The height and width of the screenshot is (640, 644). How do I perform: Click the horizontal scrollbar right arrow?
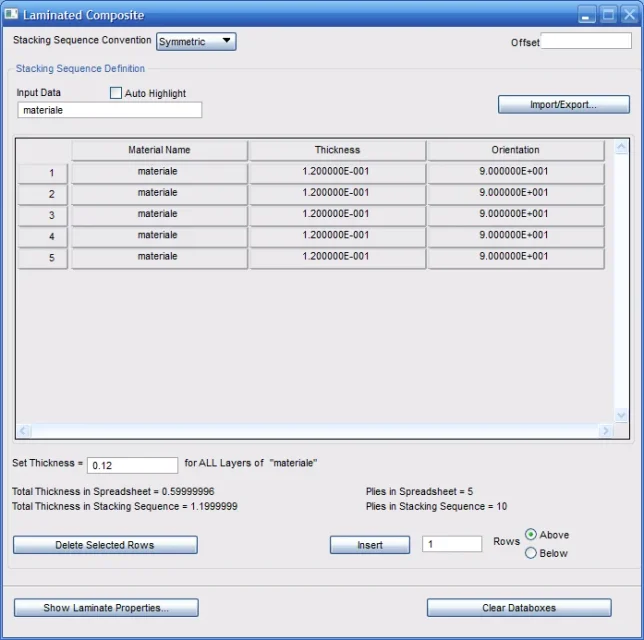tap(605, 431)
